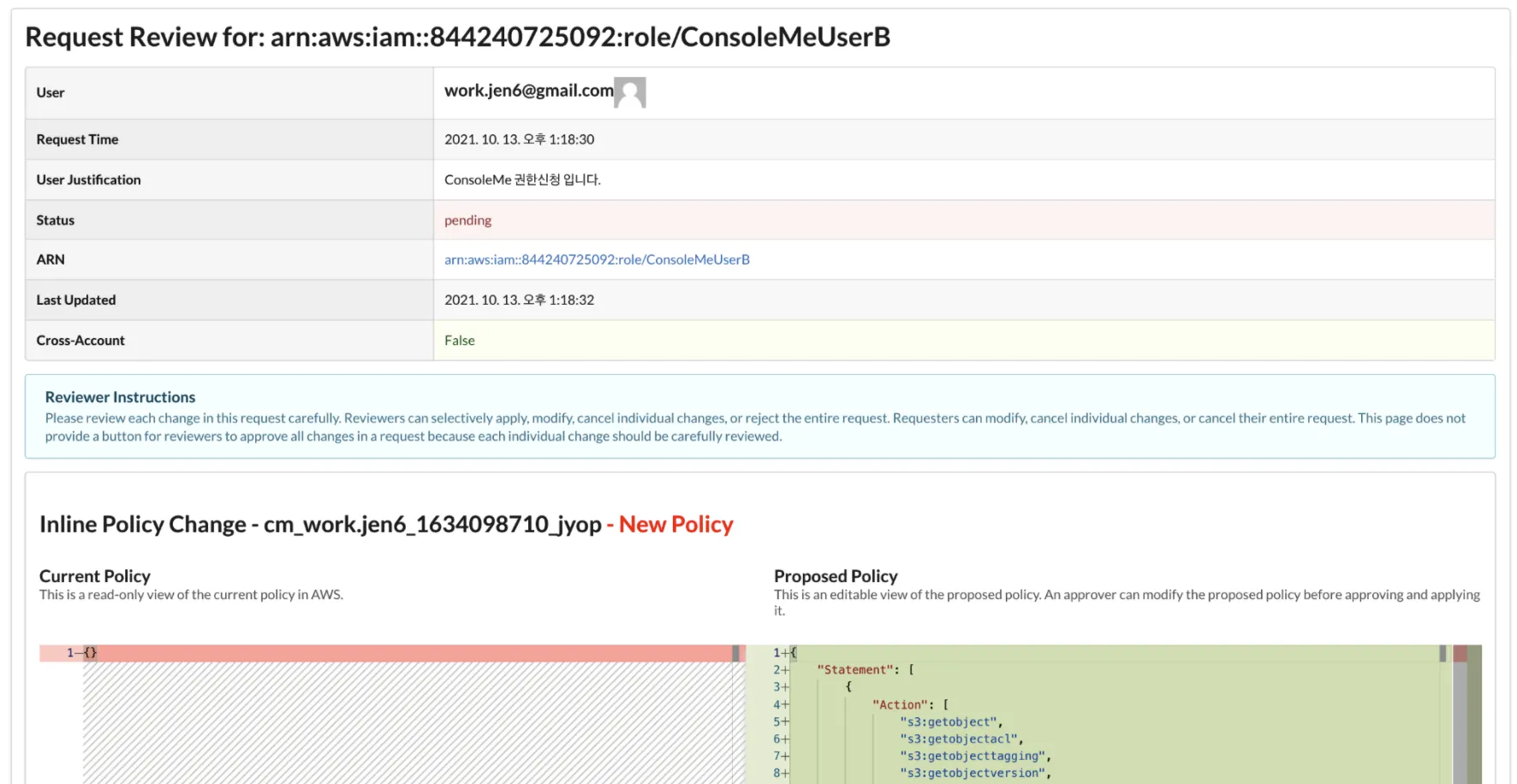1517x784 pixels.
Task: Click the last updated time ending in 1:18:32
Action: [x=519, y=300]
